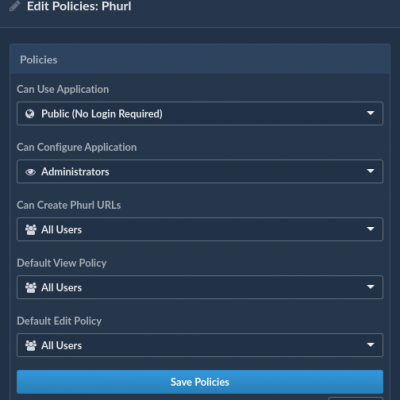Image resolution: width=400 pixels, height=400 pixels.
Task: Select the Administrators option text
Action: [75, 172]
